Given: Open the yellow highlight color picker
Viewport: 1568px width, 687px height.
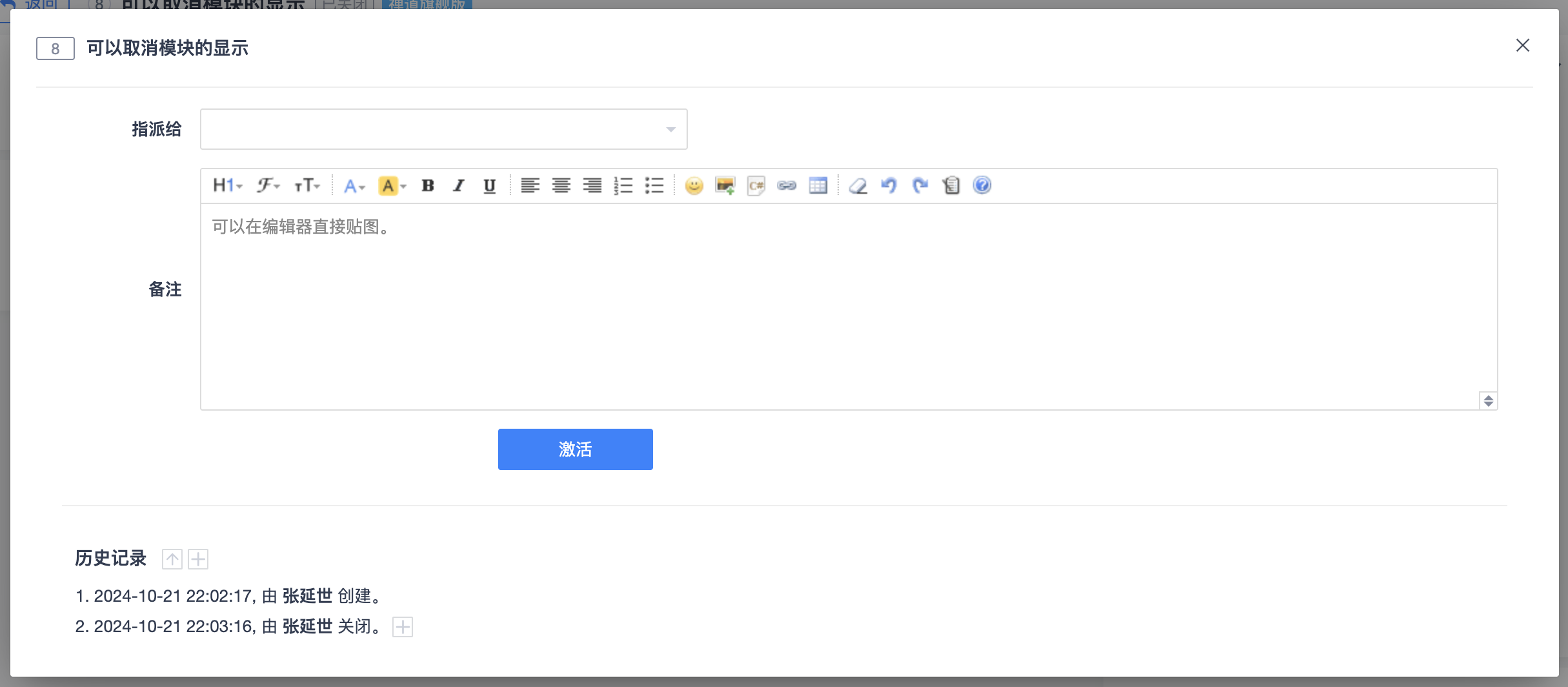Looking at the screenshot, I should [392, 186].
